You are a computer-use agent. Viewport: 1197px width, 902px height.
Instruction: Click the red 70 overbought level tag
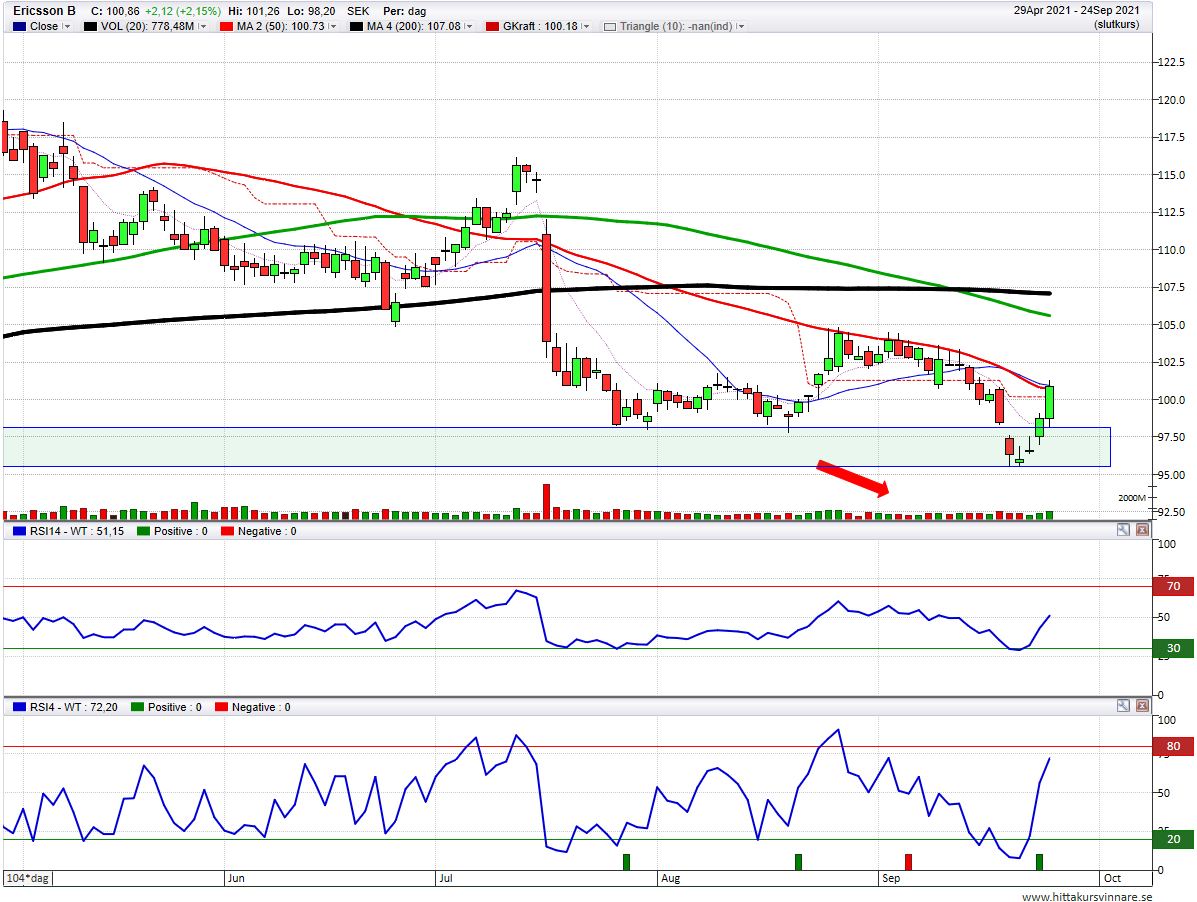pos(1173,586)
